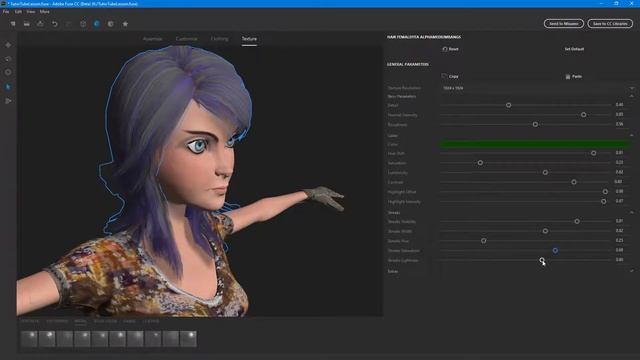The height and width of the screenshot is (360, 640).
Task: Click the first lighting preset thumbnail
Action: click(29, 339)
